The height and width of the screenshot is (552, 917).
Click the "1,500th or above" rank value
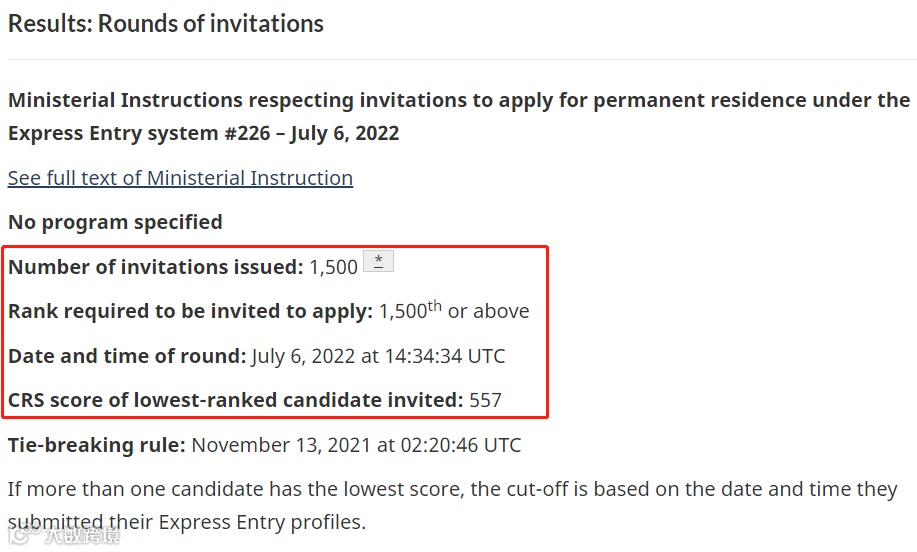454,310
